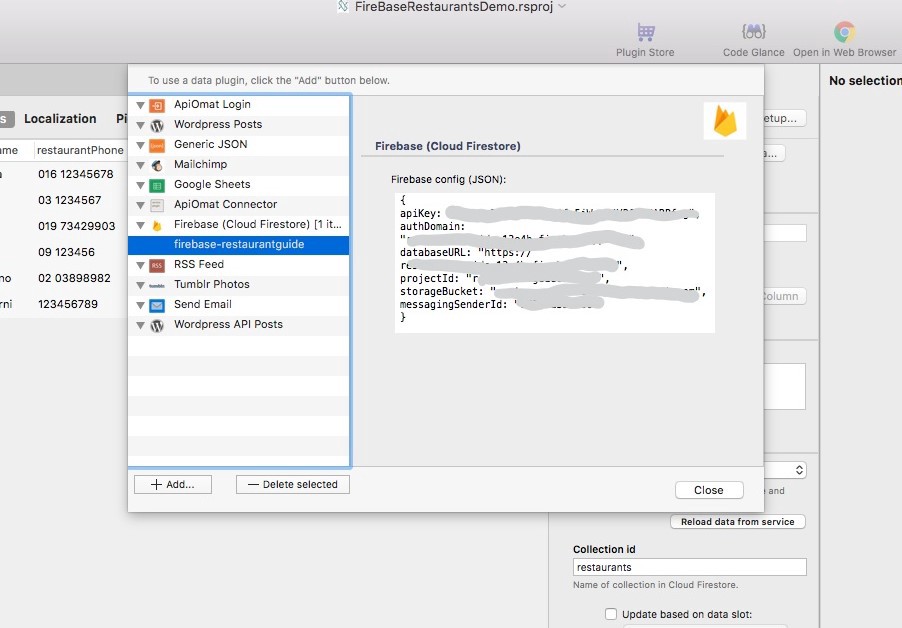Switch to the Localization tab
902x628 pixels.
(60, 118)
